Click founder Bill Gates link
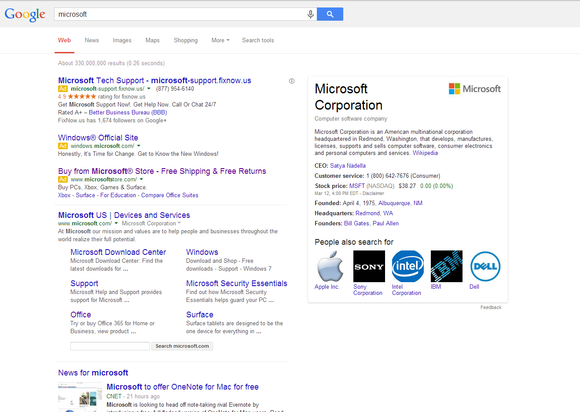This screenshot has height=412, width=580. [357, 223]
